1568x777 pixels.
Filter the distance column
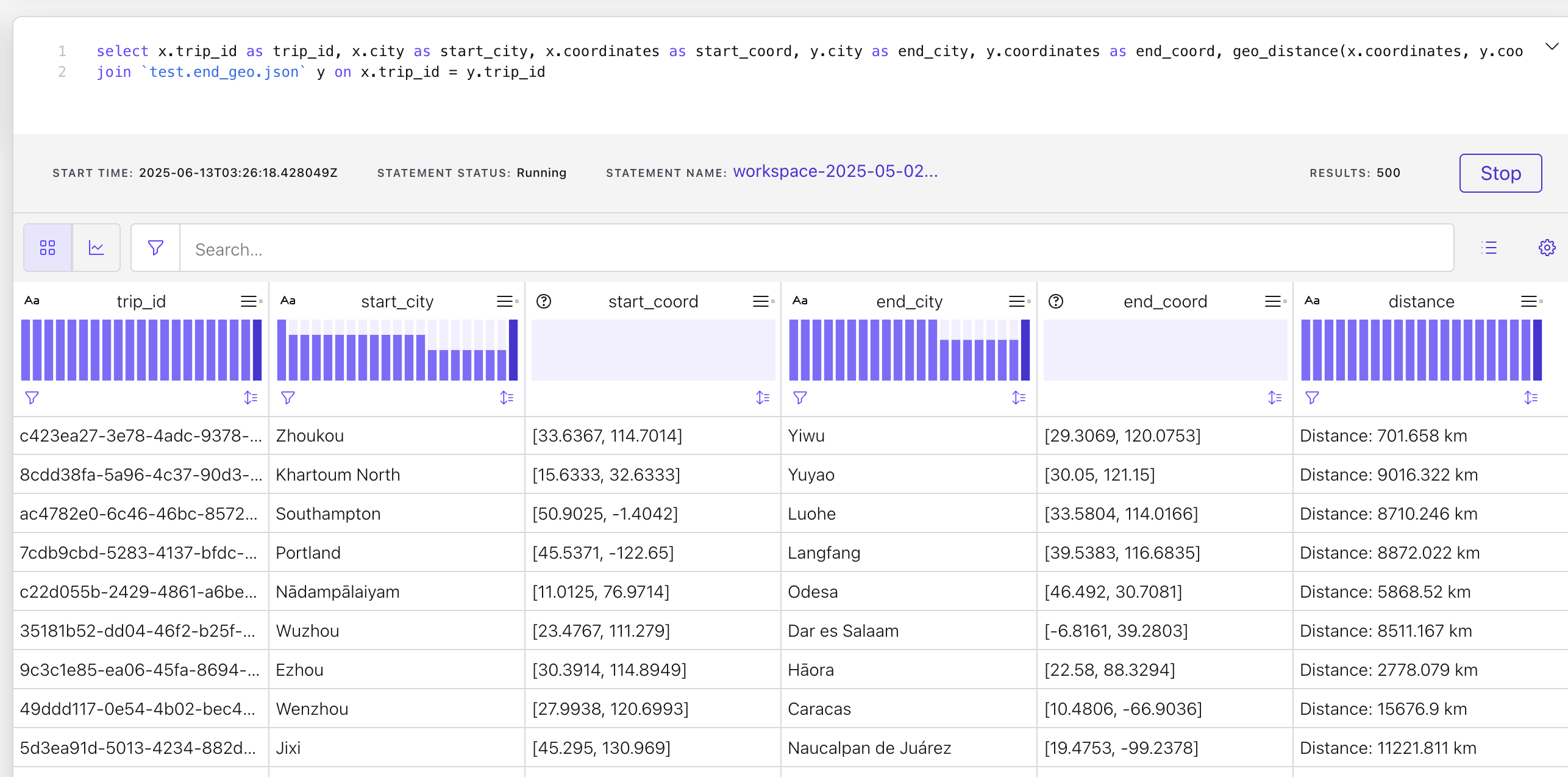point(1312,398)
